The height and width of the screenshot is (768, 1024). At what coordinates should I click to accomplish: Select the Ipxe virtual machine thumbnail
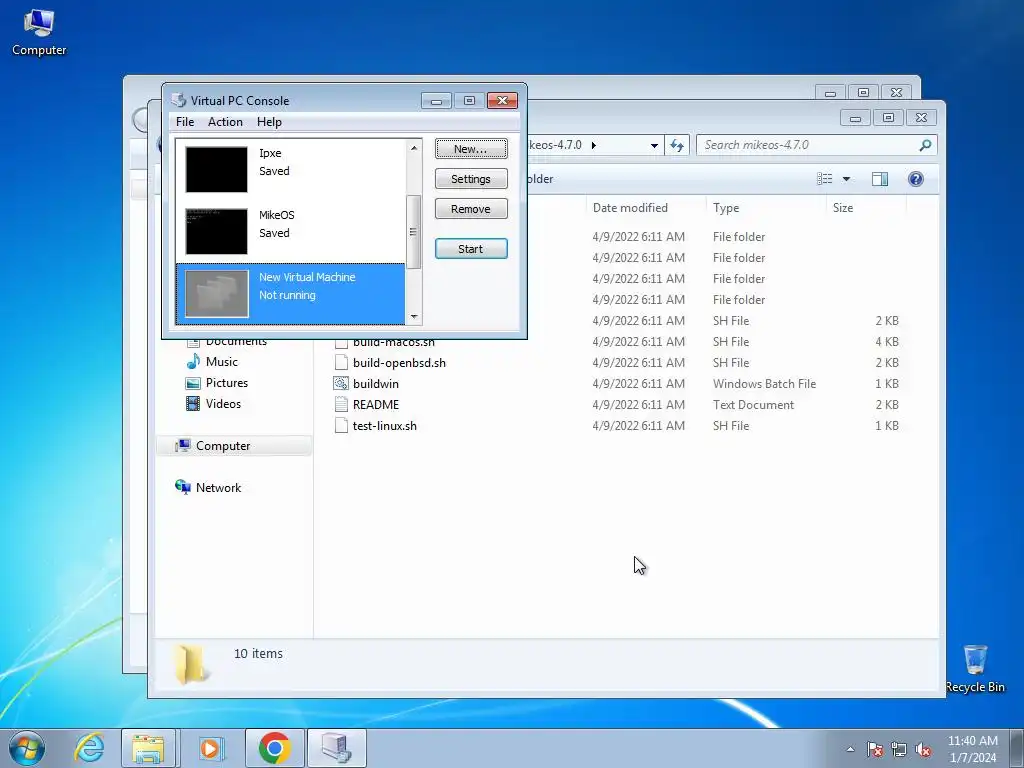pyautogui.click(x=216, y=169)
